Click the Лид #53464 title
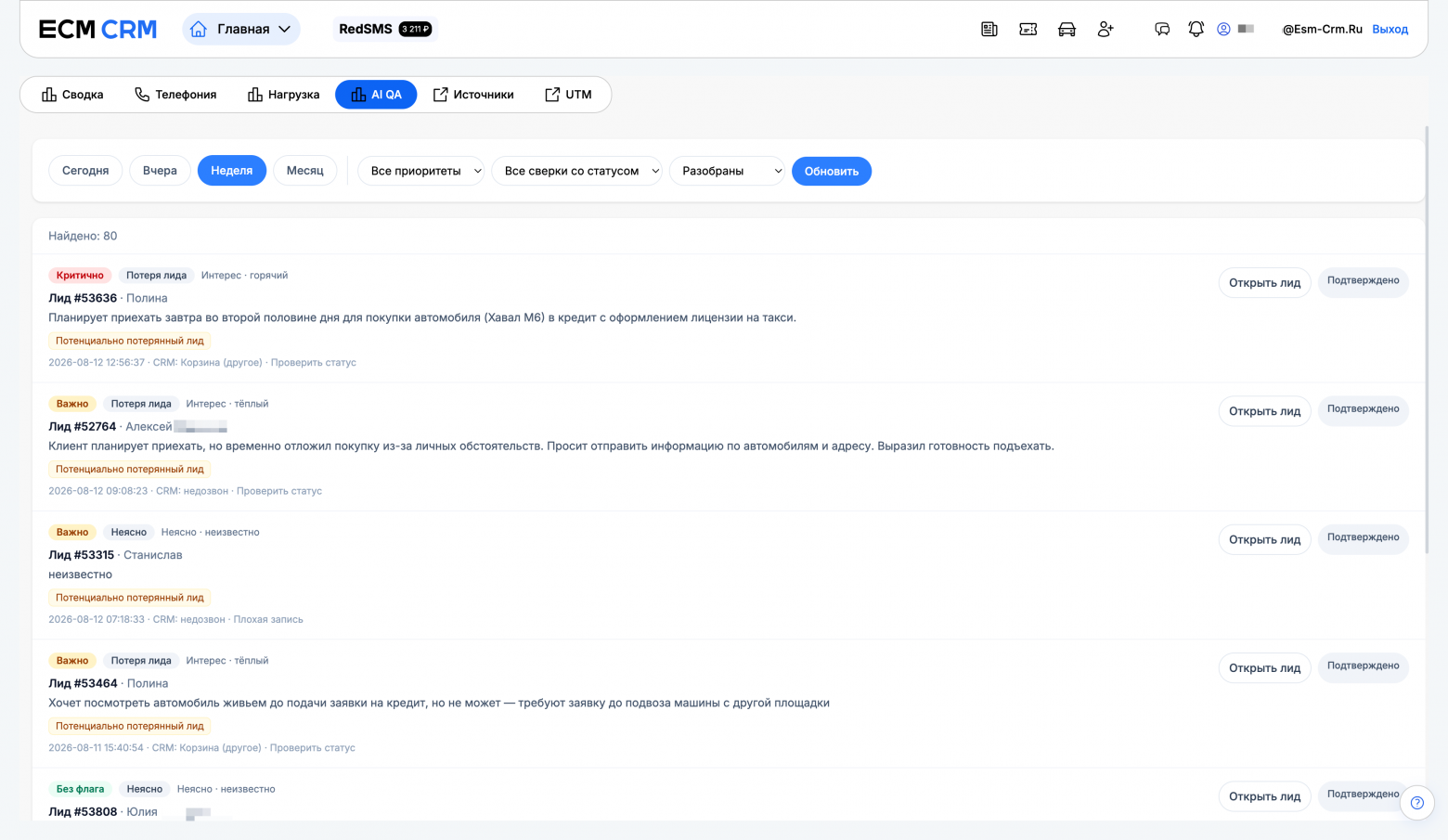This screenshot has width=1448, height=840. tap(83, 683)
